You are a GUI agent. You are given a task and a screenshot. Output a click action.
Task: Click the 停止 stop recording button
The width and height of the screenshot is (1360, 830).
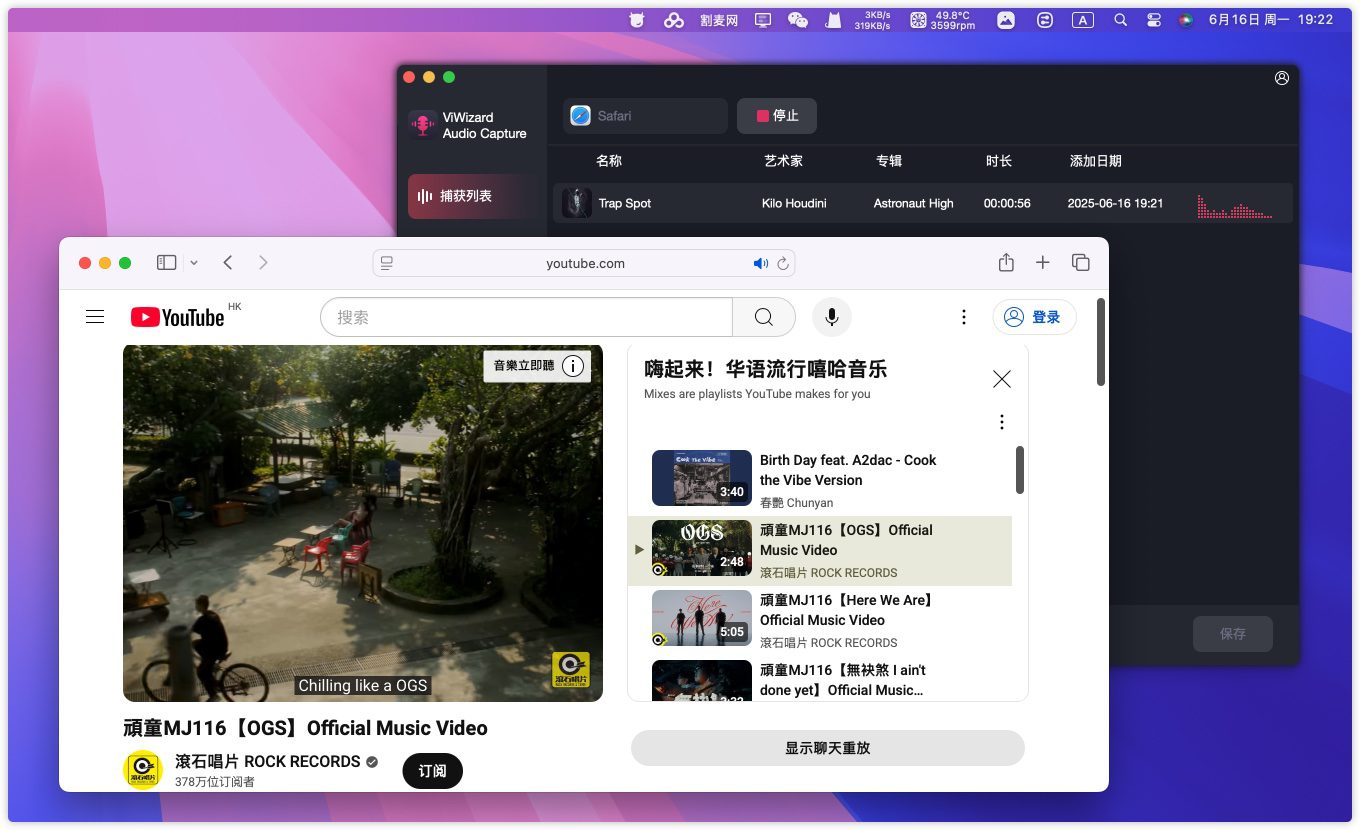(x=777, y=116)
